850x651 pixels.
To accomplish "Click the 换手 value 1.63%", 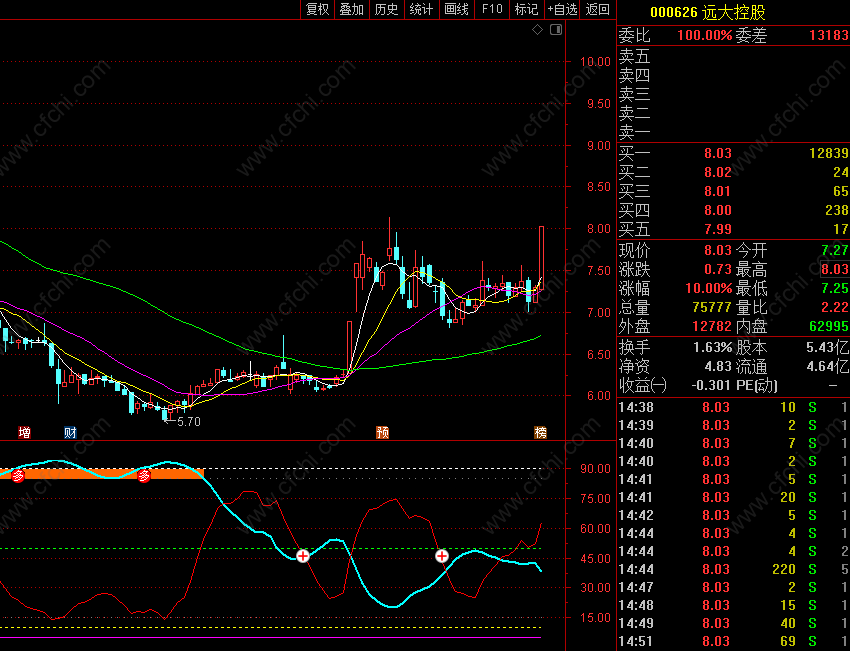I will click(x=713, y=347).
